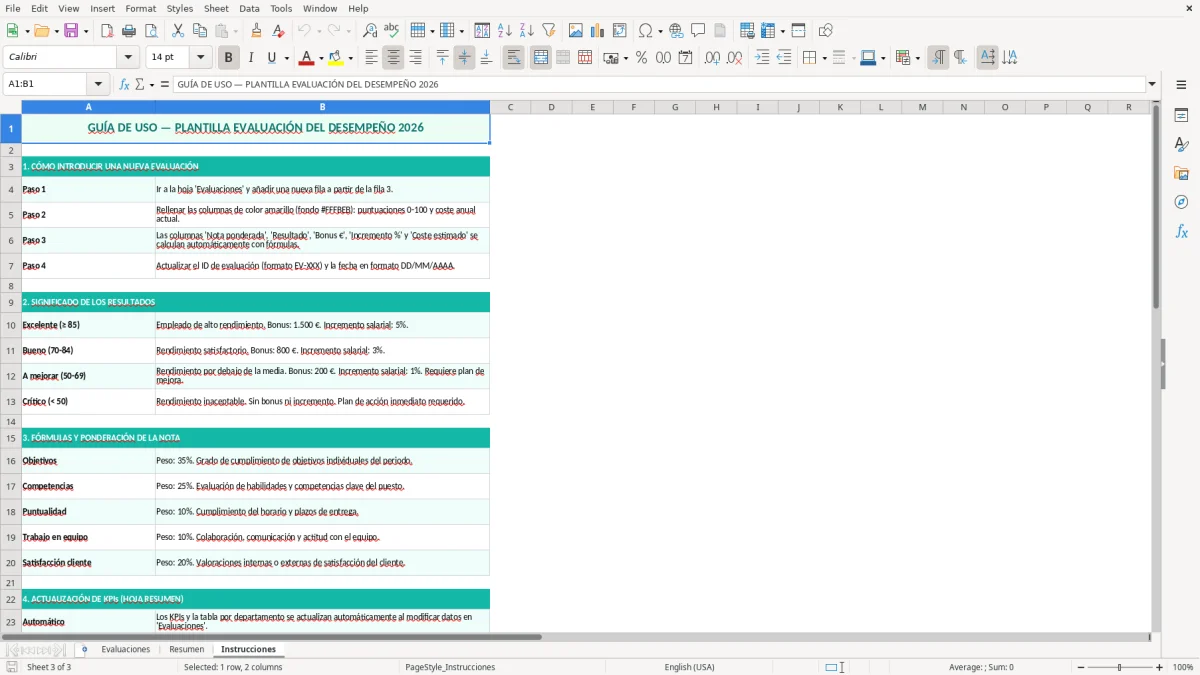
Task: Click the Merge and Center Cells icon
Action: pos(541,58)
